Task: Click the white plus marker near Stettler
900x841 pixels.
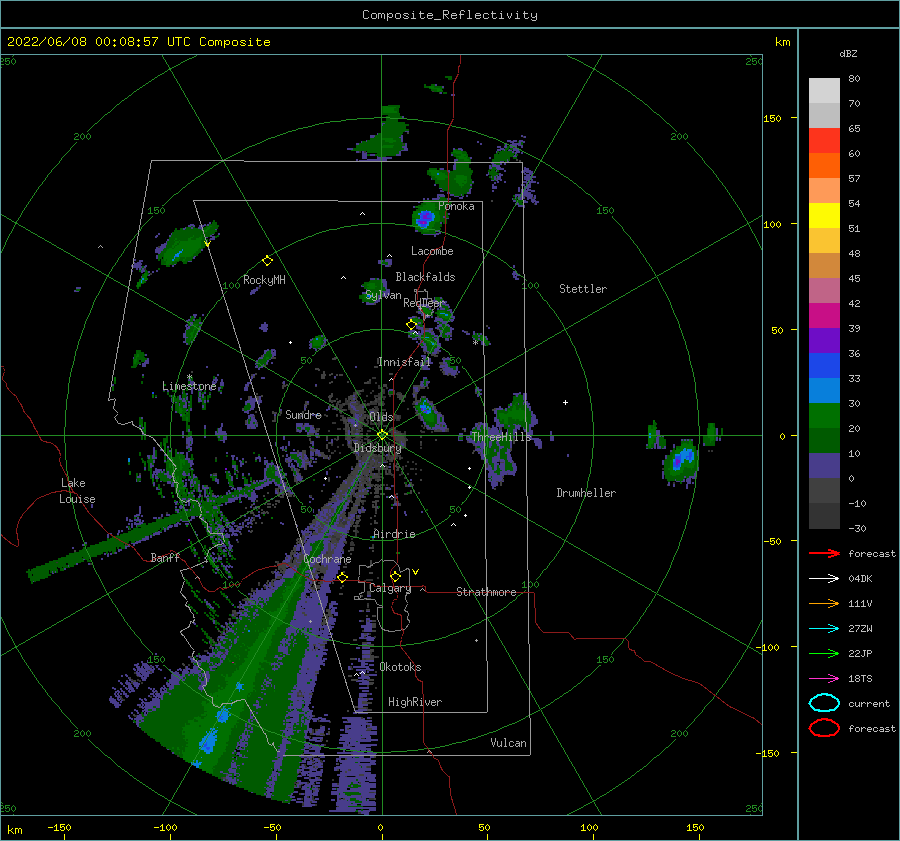Action: 565,402
